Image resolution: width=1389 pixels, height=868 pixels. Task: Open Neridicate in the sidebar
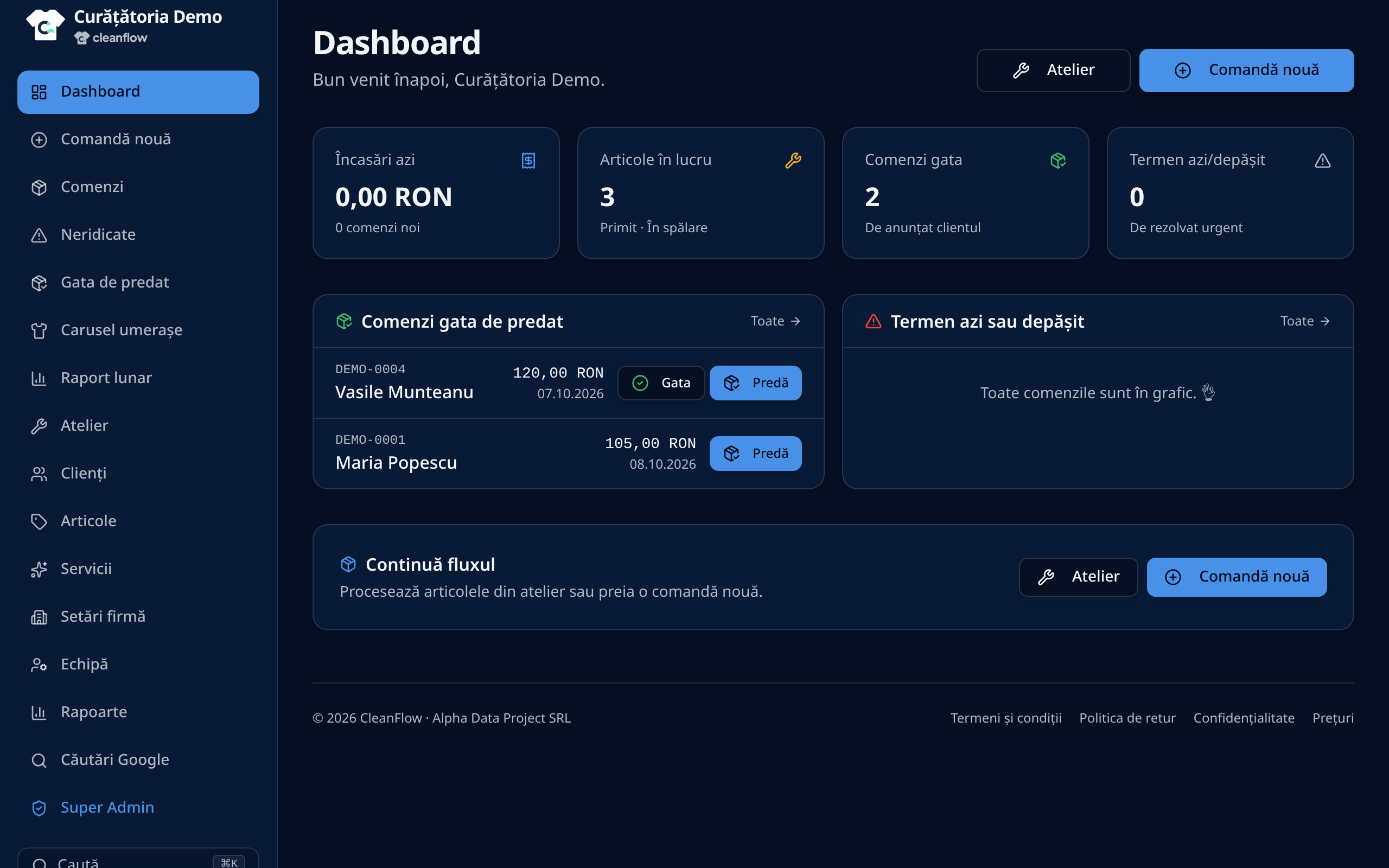click(138, 235)
